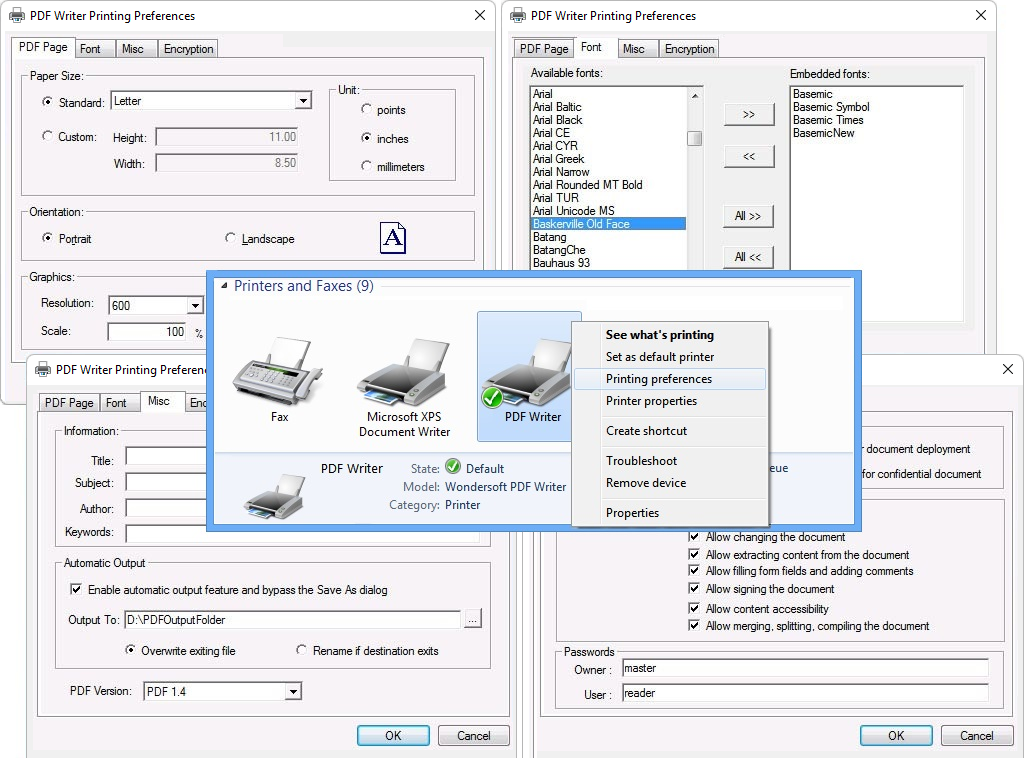1024x758 pixels.
Task: Select Rename if destination exists option
Action: [301, 650]
